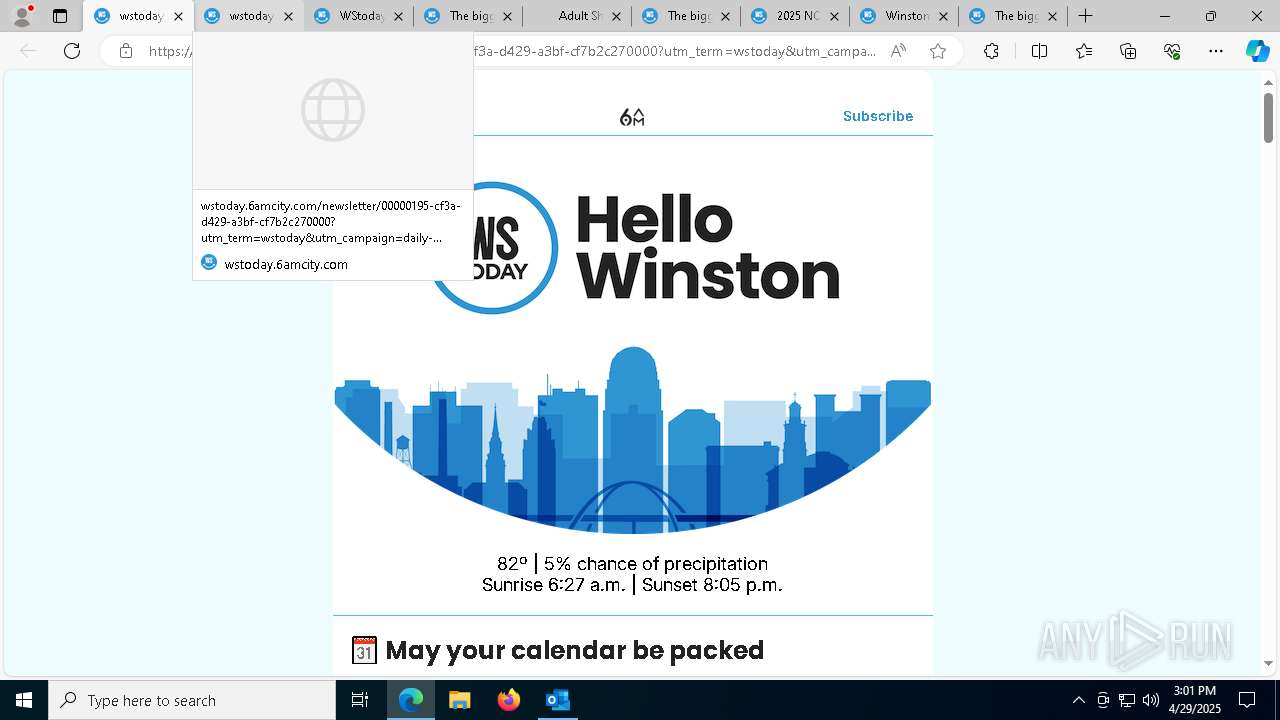Click the vertical scrollbar thumb

(x=1268, y=117)
